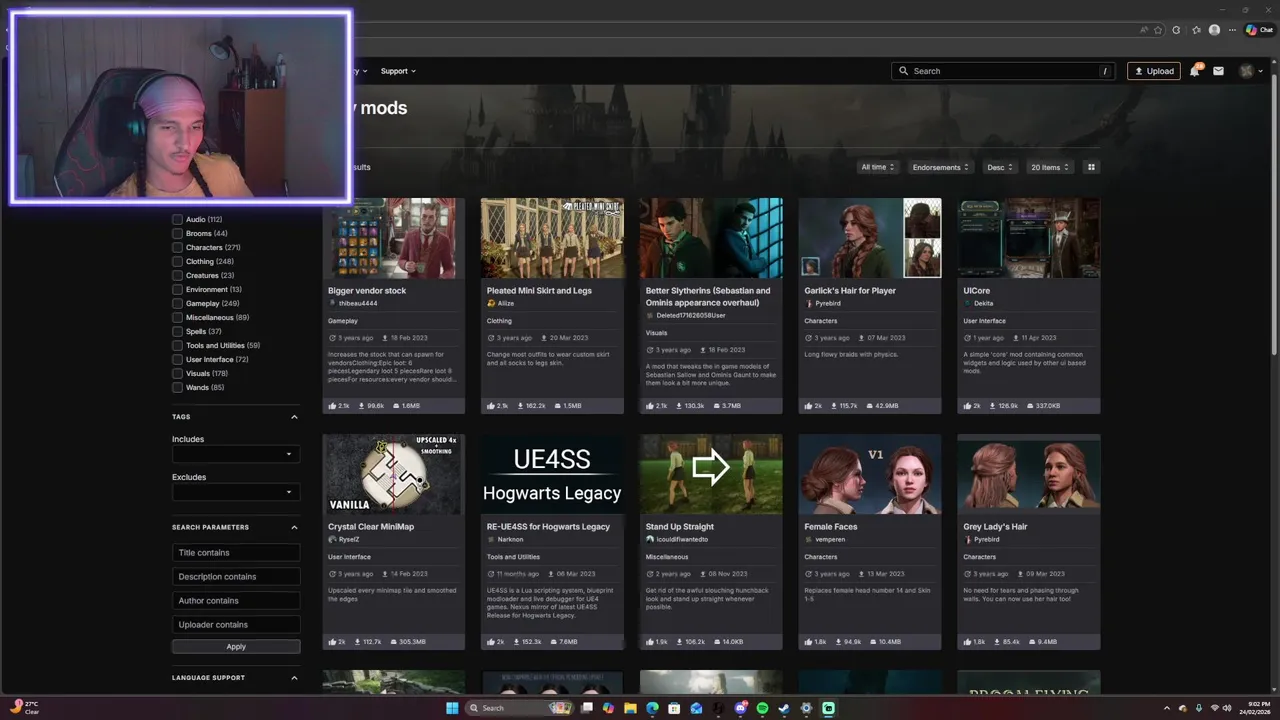Open Discord from the taskbar
The image size is (1280, 720).
pyautogui.click(x=740, y=708)
